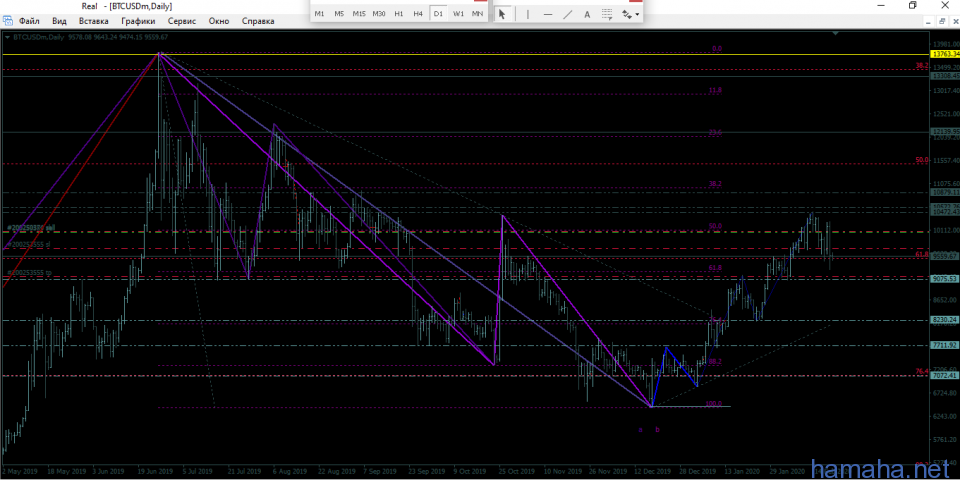The height and width of the screenshot is (480, 960).
Task: Click the 10879.11 price level label
Action: tap(945, 192)
